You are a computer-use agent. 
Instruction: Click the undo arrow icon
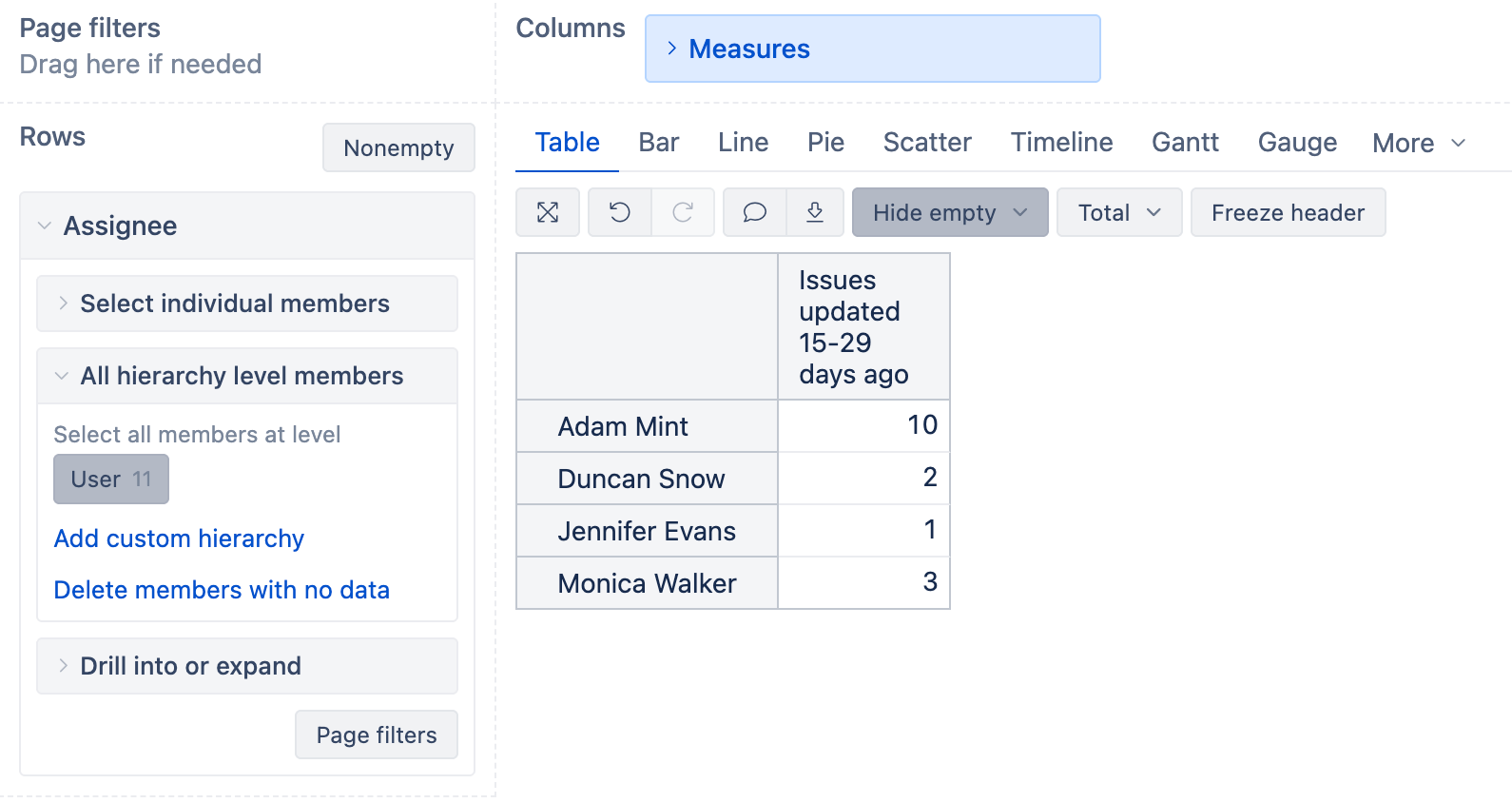pos(620,212)
